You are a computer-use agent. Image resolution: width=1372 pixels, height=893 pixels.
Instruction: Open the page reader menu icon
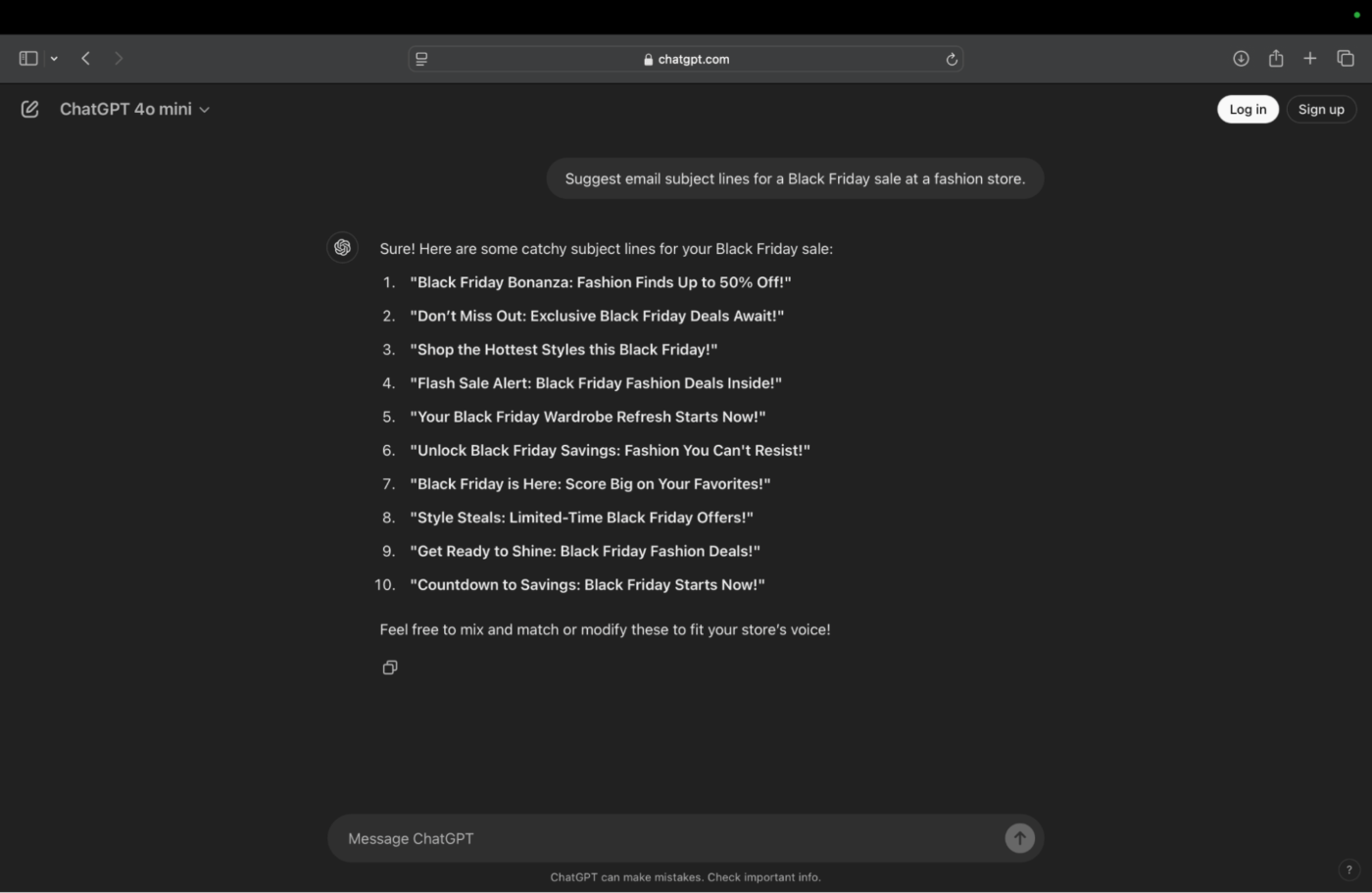click(421, 59)
